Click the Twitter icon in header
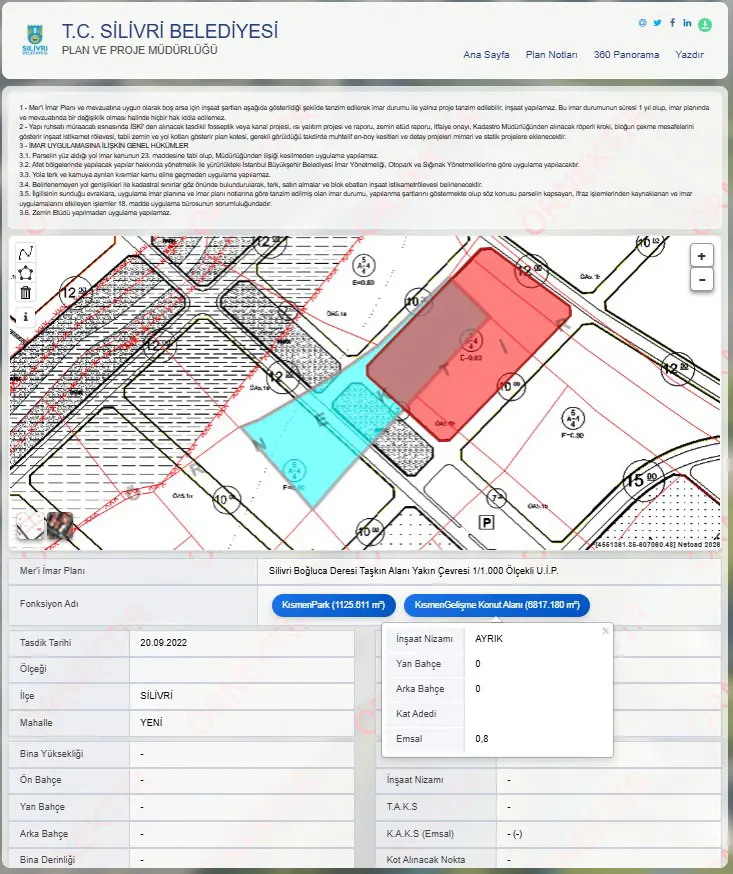Image resolution: width=733 pixels, height=874 pixels. (657, 23)
